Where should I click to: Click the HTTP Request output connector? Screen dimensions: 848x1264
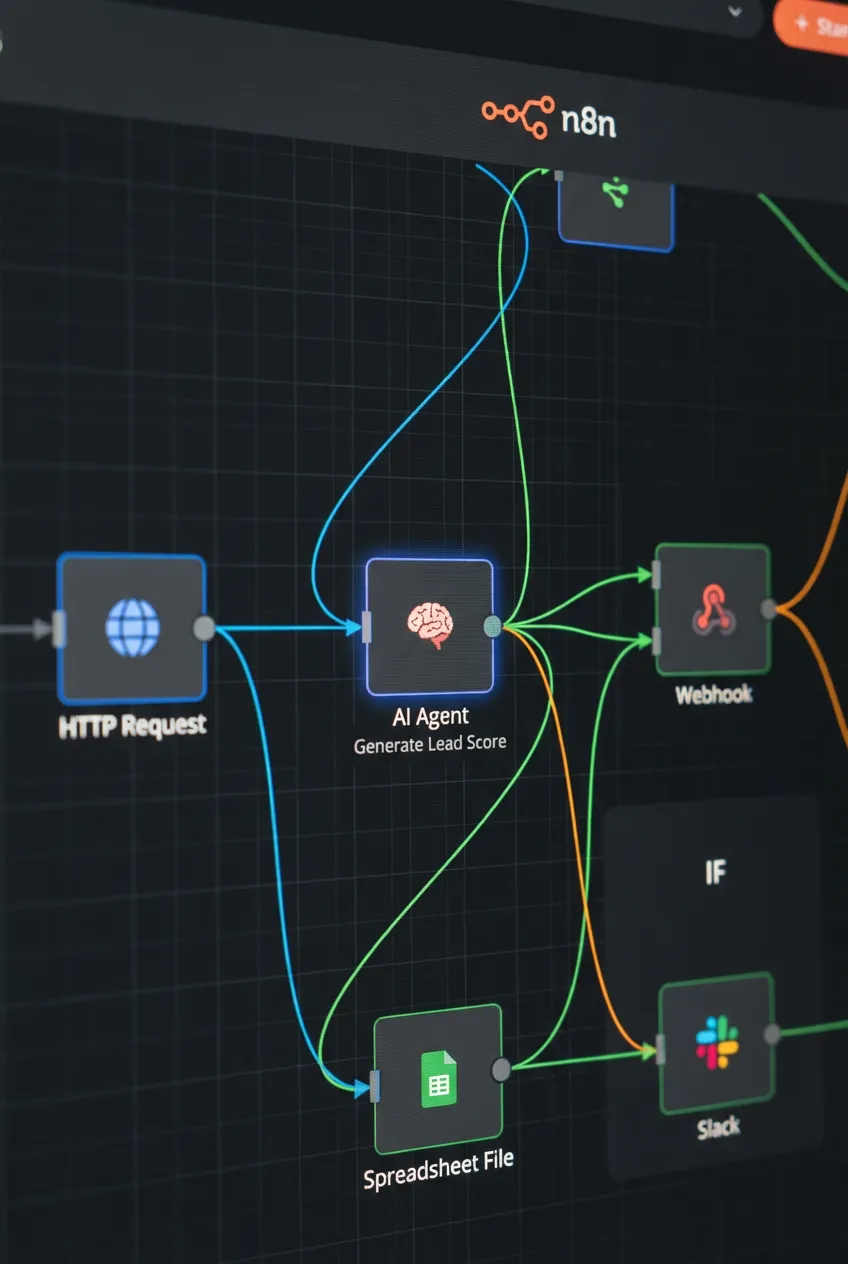[203, 628]
